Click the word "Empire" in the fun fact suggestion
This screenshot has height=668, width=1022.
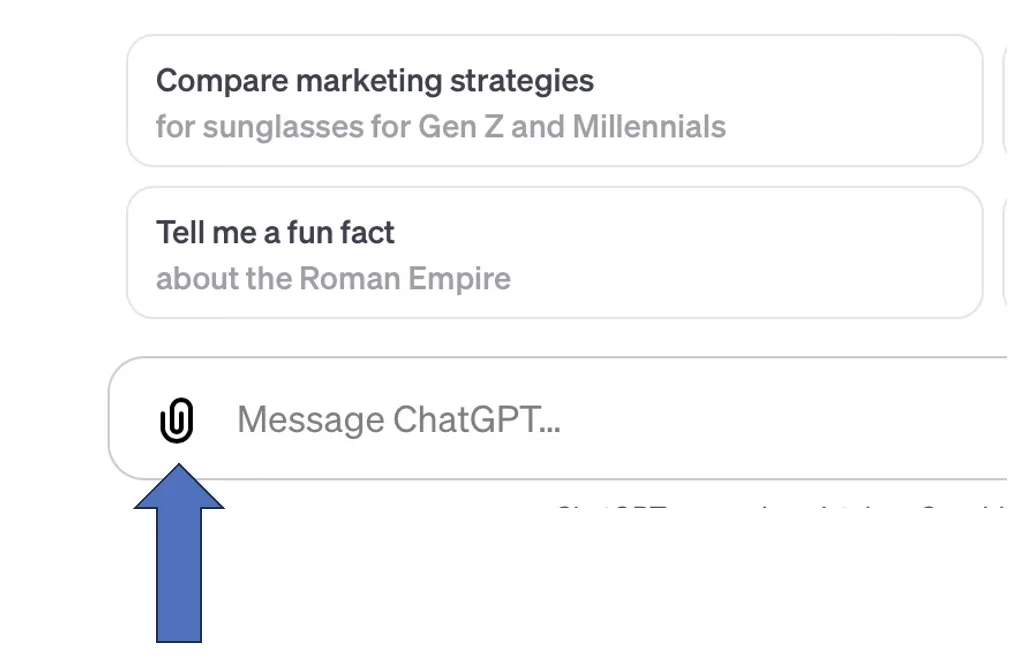[x=461, y=278]
